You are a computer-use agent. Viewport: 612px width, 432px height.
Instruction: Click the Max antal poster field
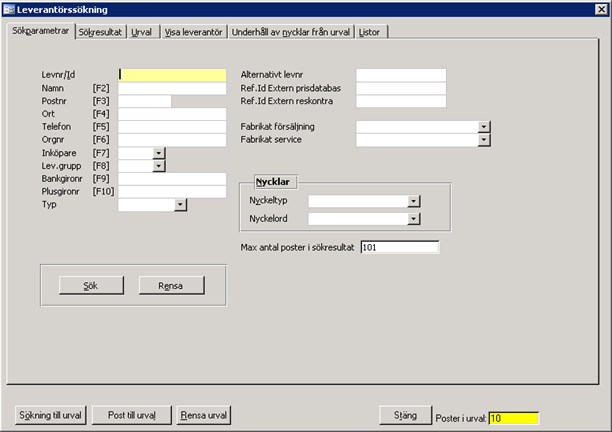point(399,247)
